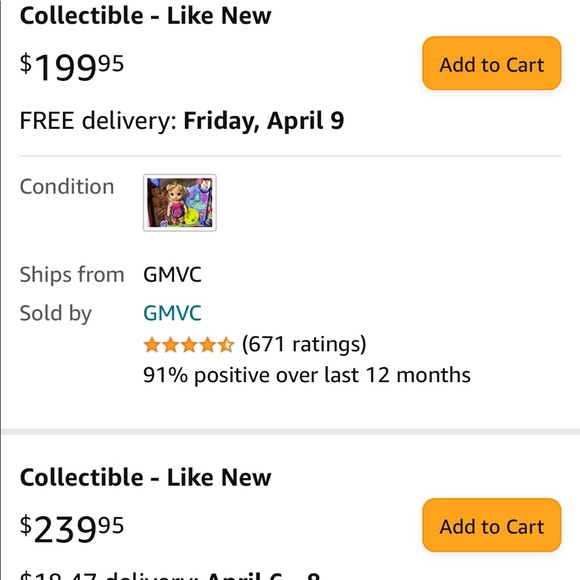580x580 pixels.
Task: Click the partially visible $18.47 delivery line
Action: click(x=170, y=575)
